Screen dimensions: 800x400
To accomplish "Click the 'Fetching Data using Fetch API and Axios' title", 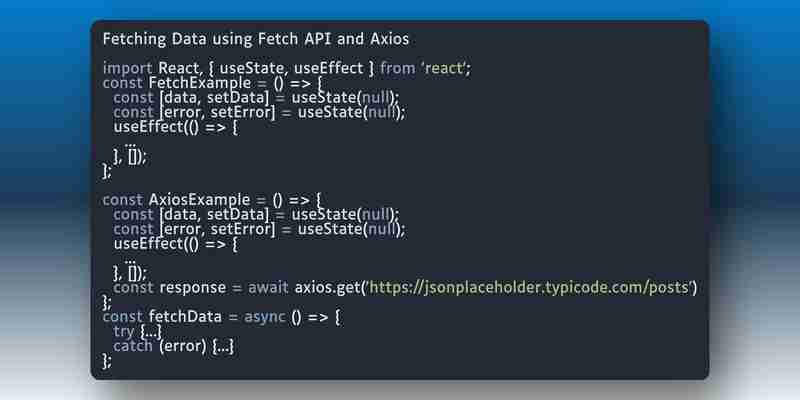I will pyautogui.click(x=256, y=39).
